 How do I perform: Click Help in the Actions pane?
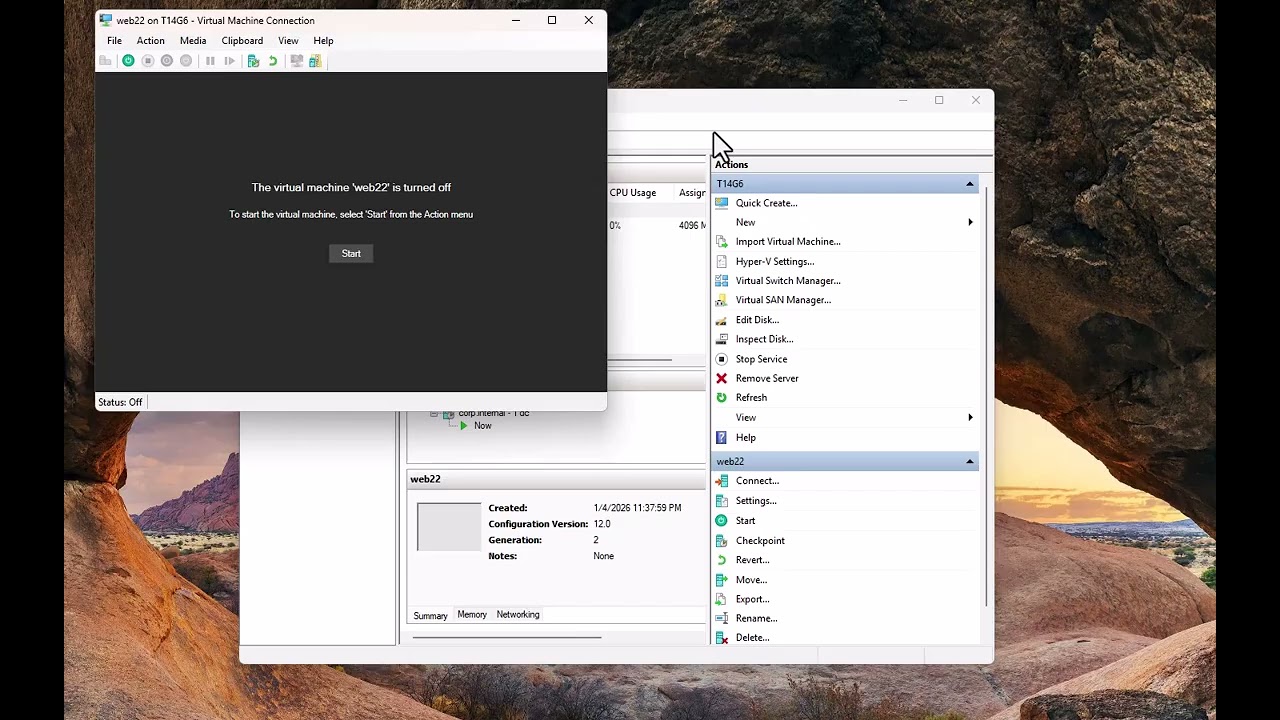click(746, 438)
